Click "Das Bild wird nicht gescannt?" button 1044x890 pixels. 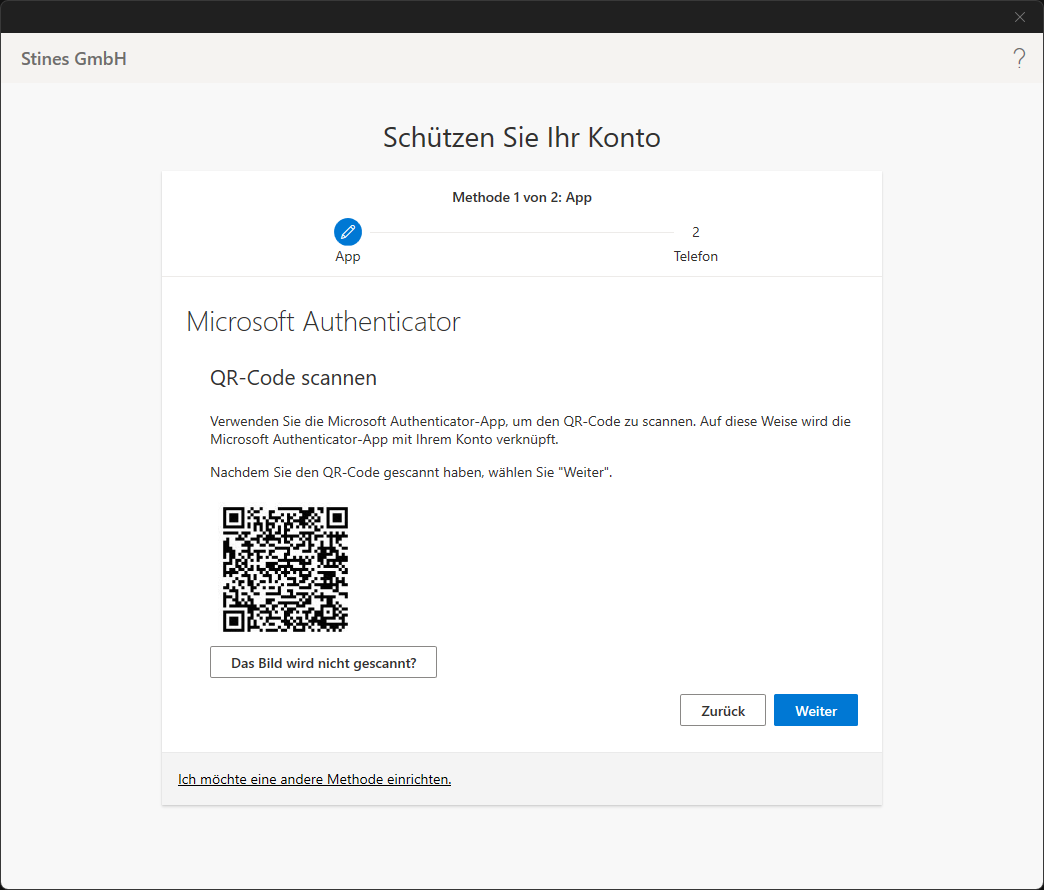pos(323,663)
